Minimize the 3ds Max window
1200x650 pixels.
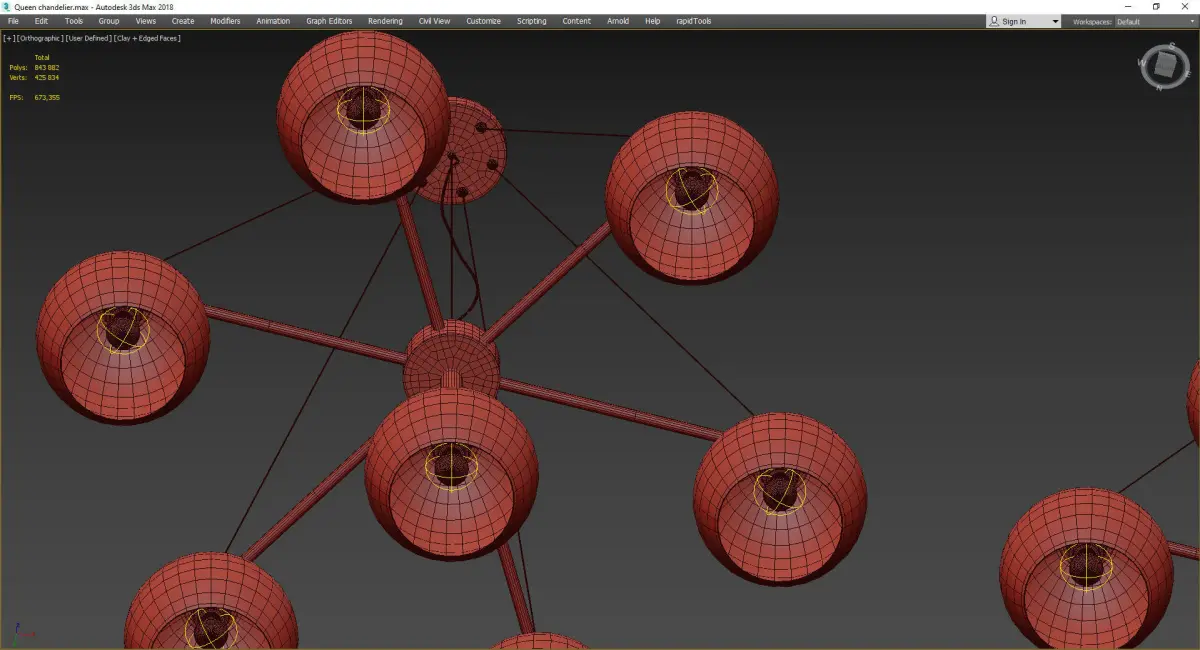tap(1128, 6)
